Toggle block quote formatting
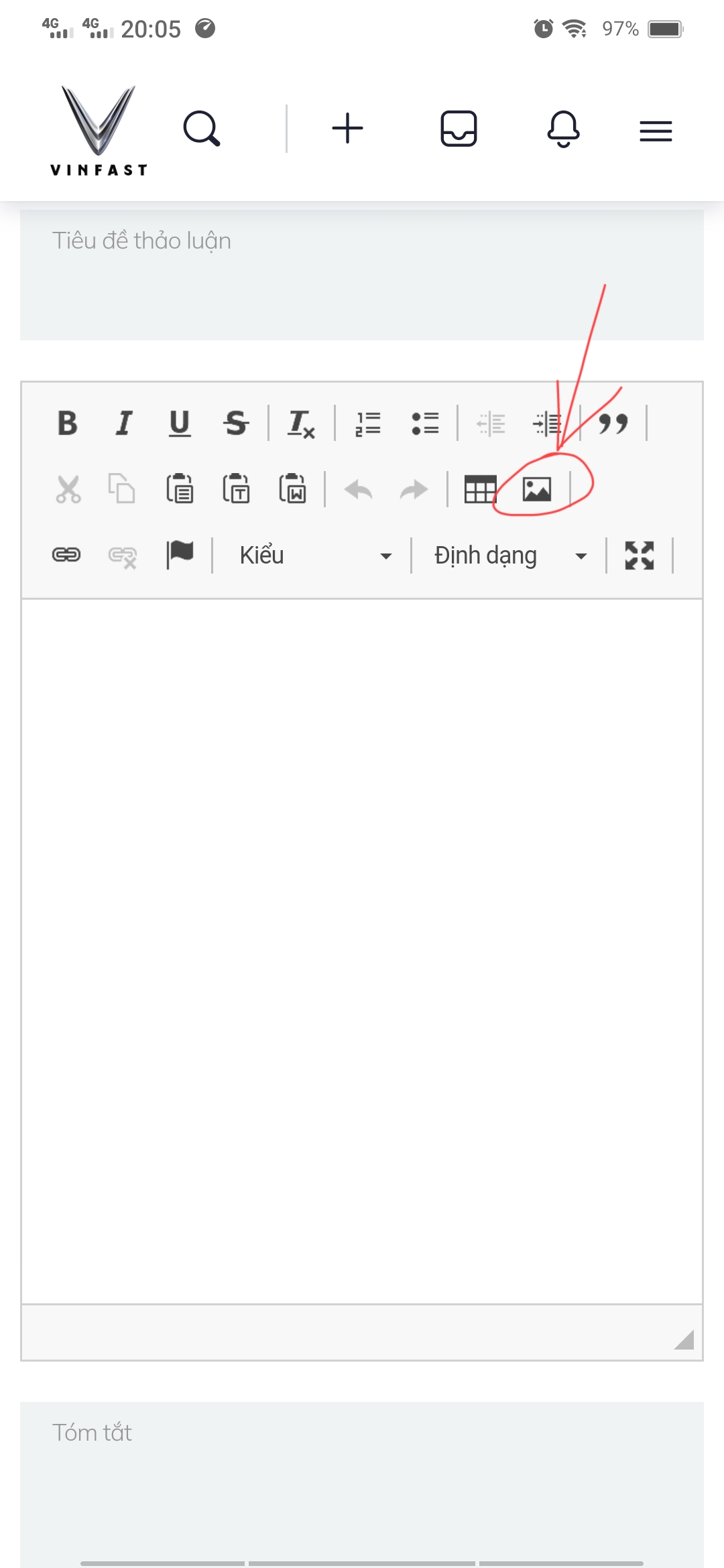Viewport: 724px width, 1568px height. coord(613,423)
